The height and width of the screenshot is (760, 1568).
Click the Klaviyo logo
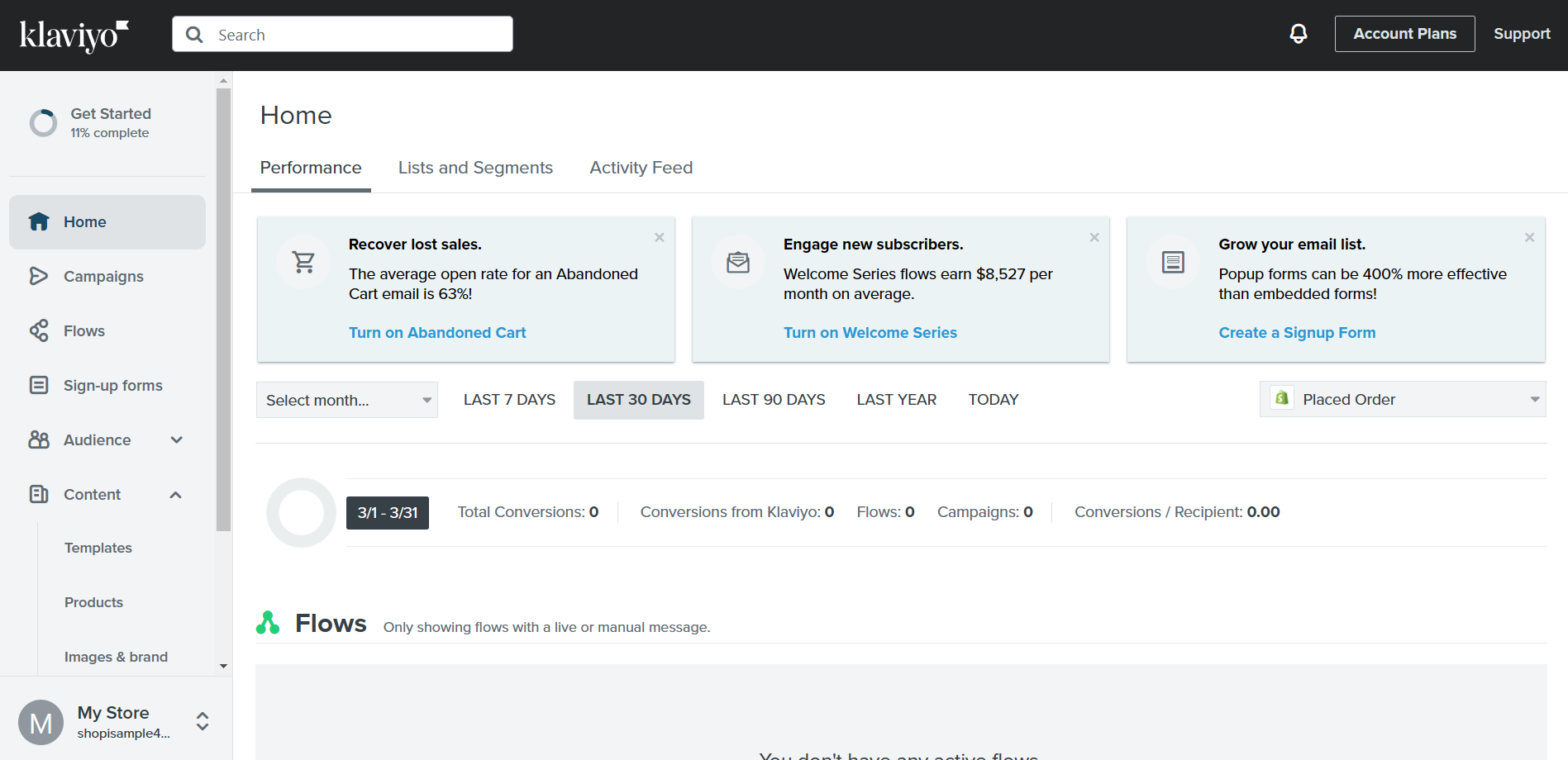click(74, 36)
